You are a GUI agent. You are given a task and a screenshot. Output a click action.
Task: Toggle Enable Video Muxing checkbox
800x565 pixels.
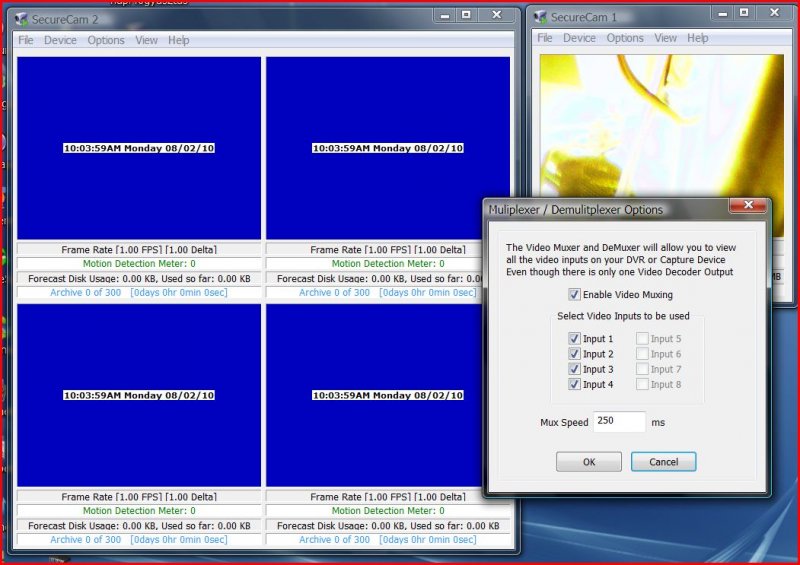click(574, 294)
